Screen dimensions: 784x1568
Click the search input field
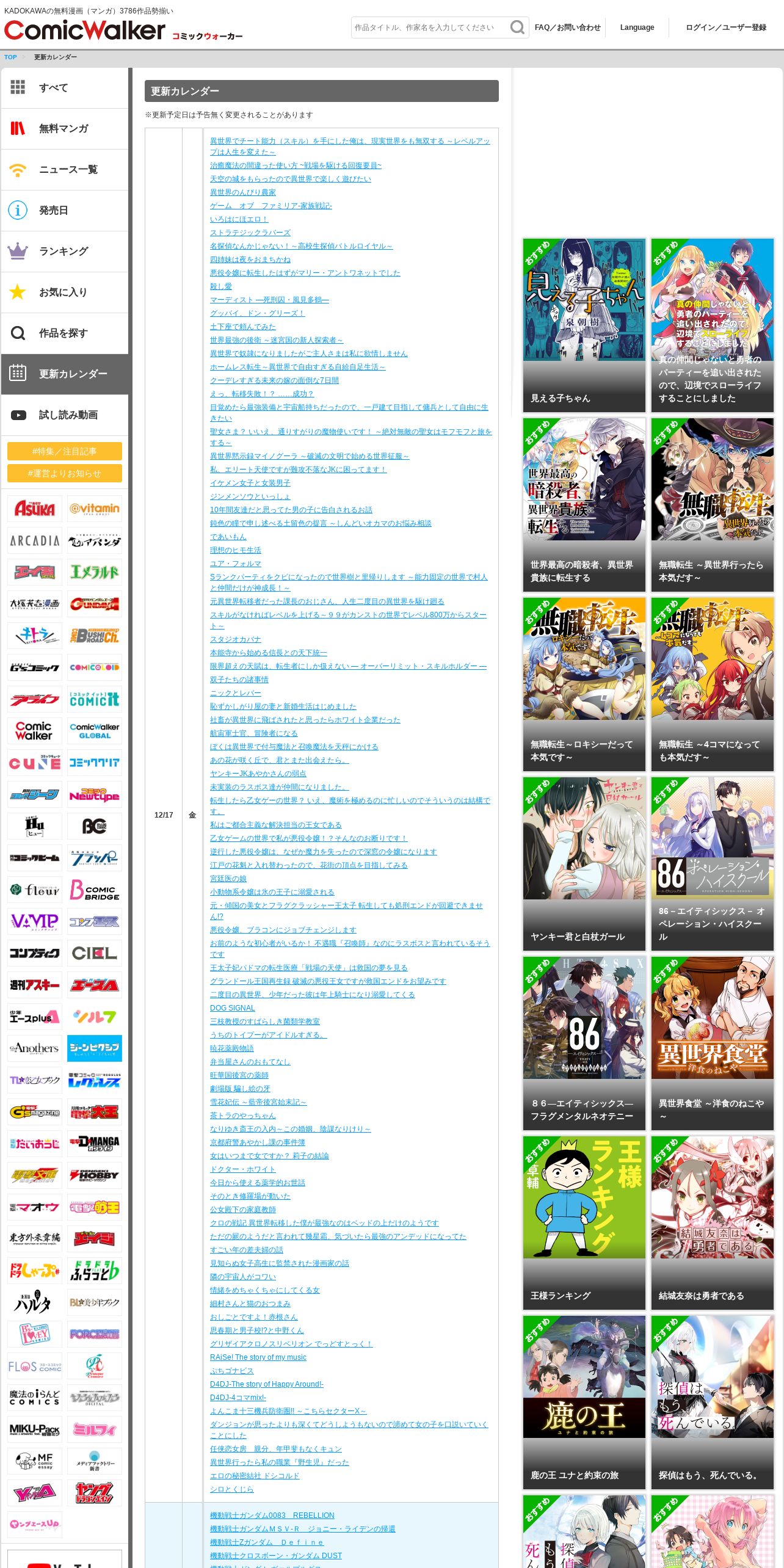coord(429,27)
